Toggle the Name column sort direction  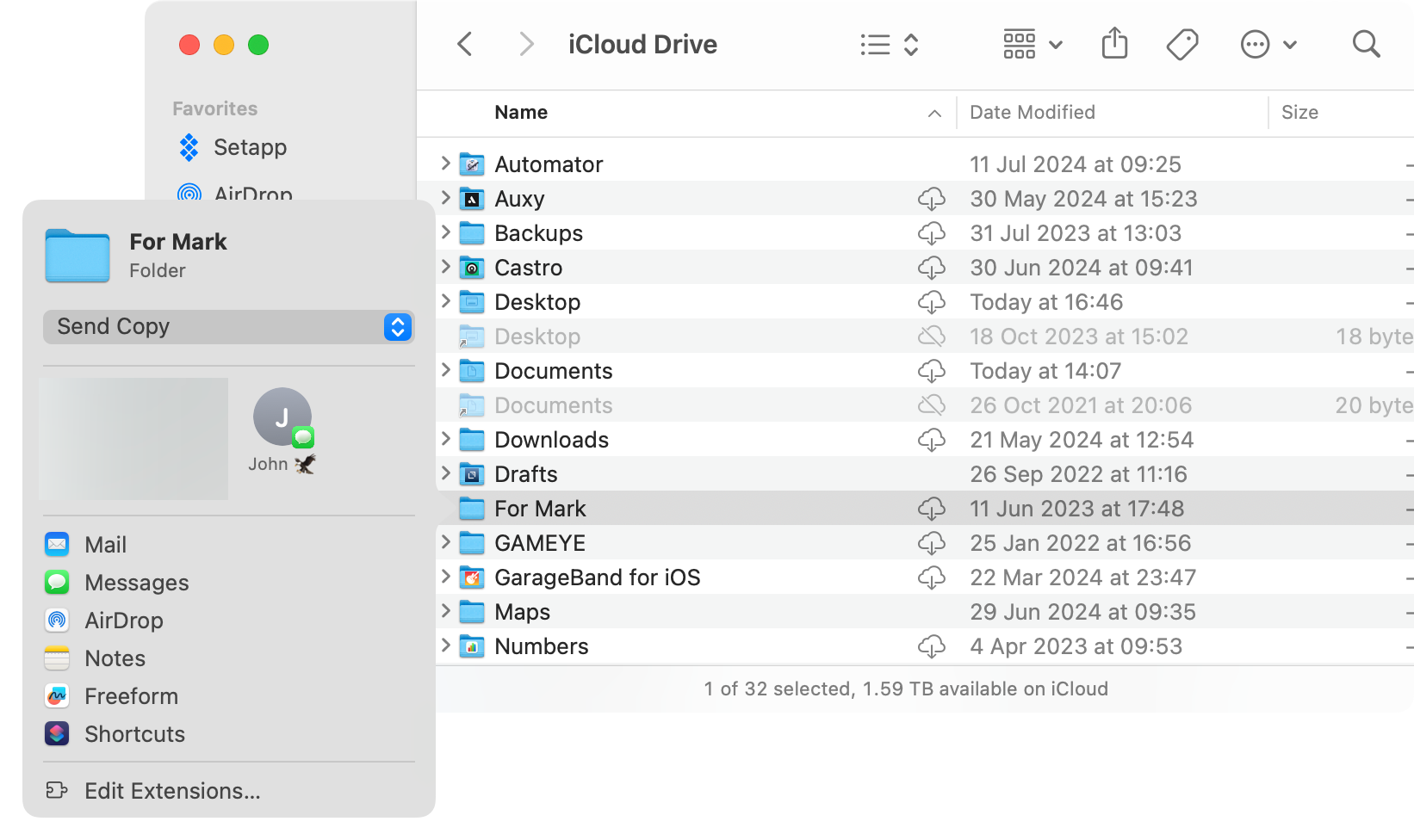(x=935, y=113)
